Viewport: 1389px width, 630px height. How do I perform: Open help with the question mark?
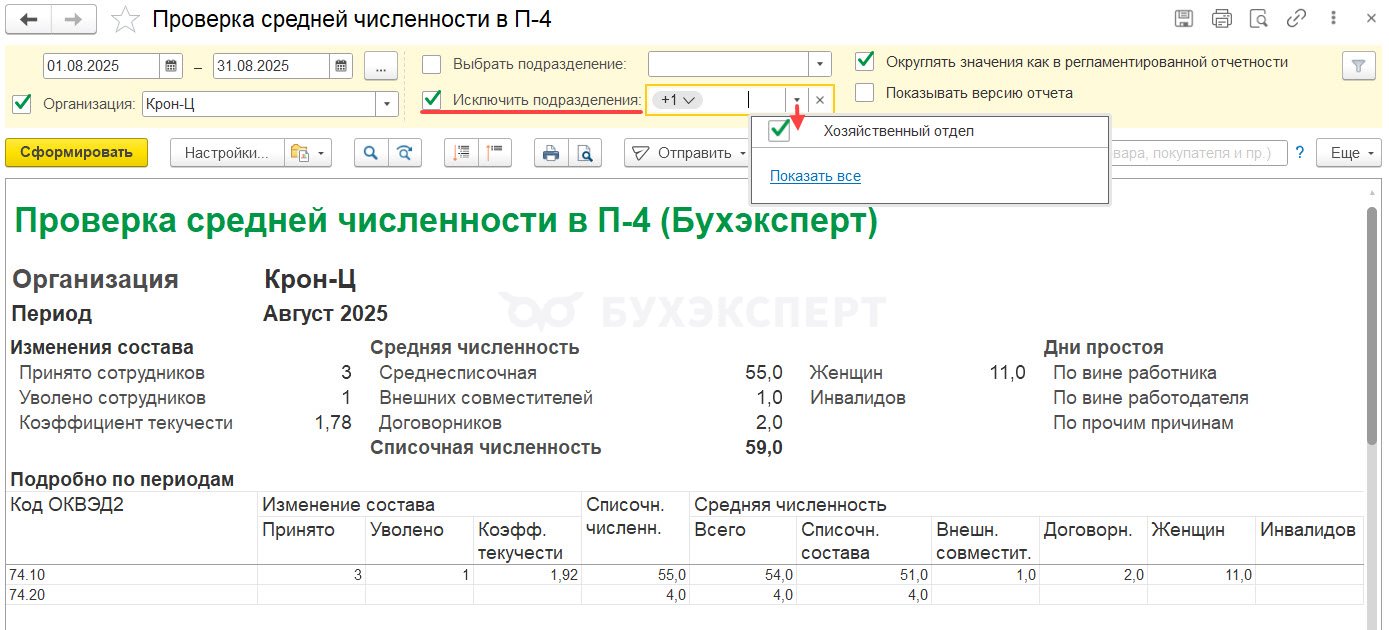click(x=1300, y=153)
